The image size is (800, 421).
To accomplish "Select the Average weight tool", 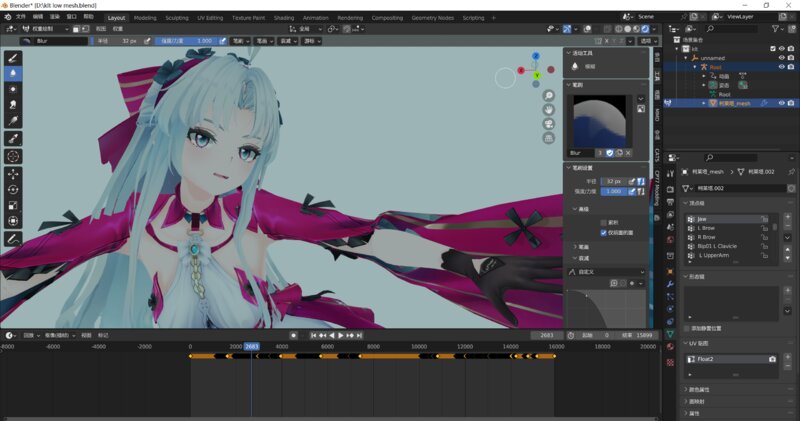I will tap(13, 89).
